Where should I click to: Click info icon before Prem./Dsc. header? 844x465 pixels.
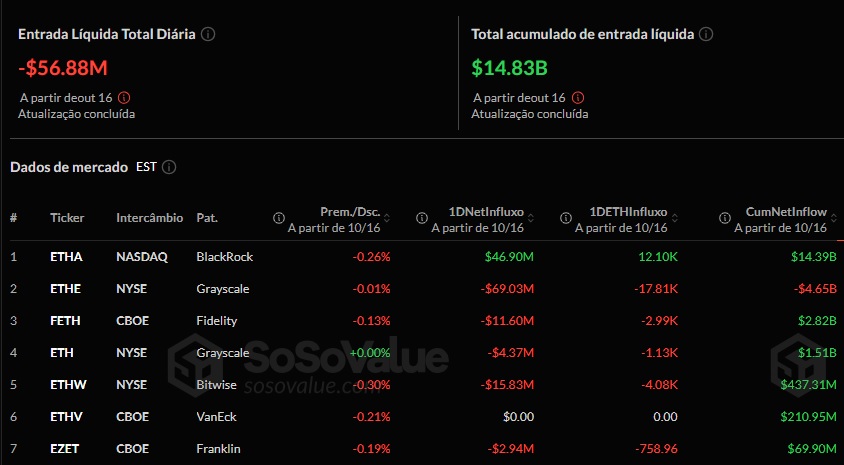(278, 218)
